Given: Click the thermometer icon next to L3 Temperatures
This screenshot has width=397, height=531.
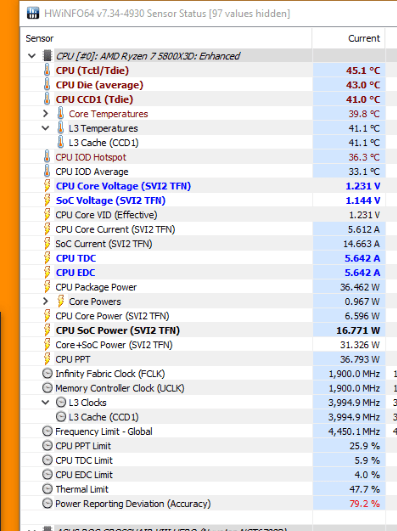Looking at the screenshot, I should (60, 128).
